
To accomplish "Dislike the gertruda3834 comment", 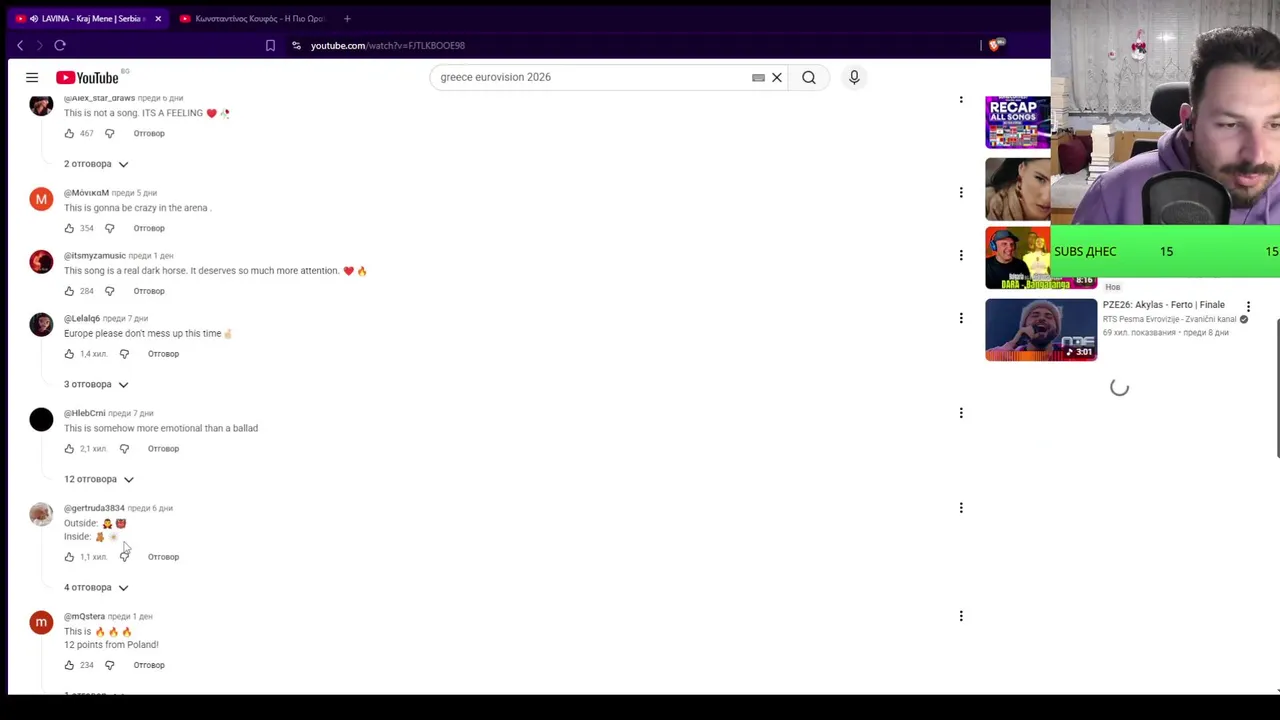I will [124, 557].
